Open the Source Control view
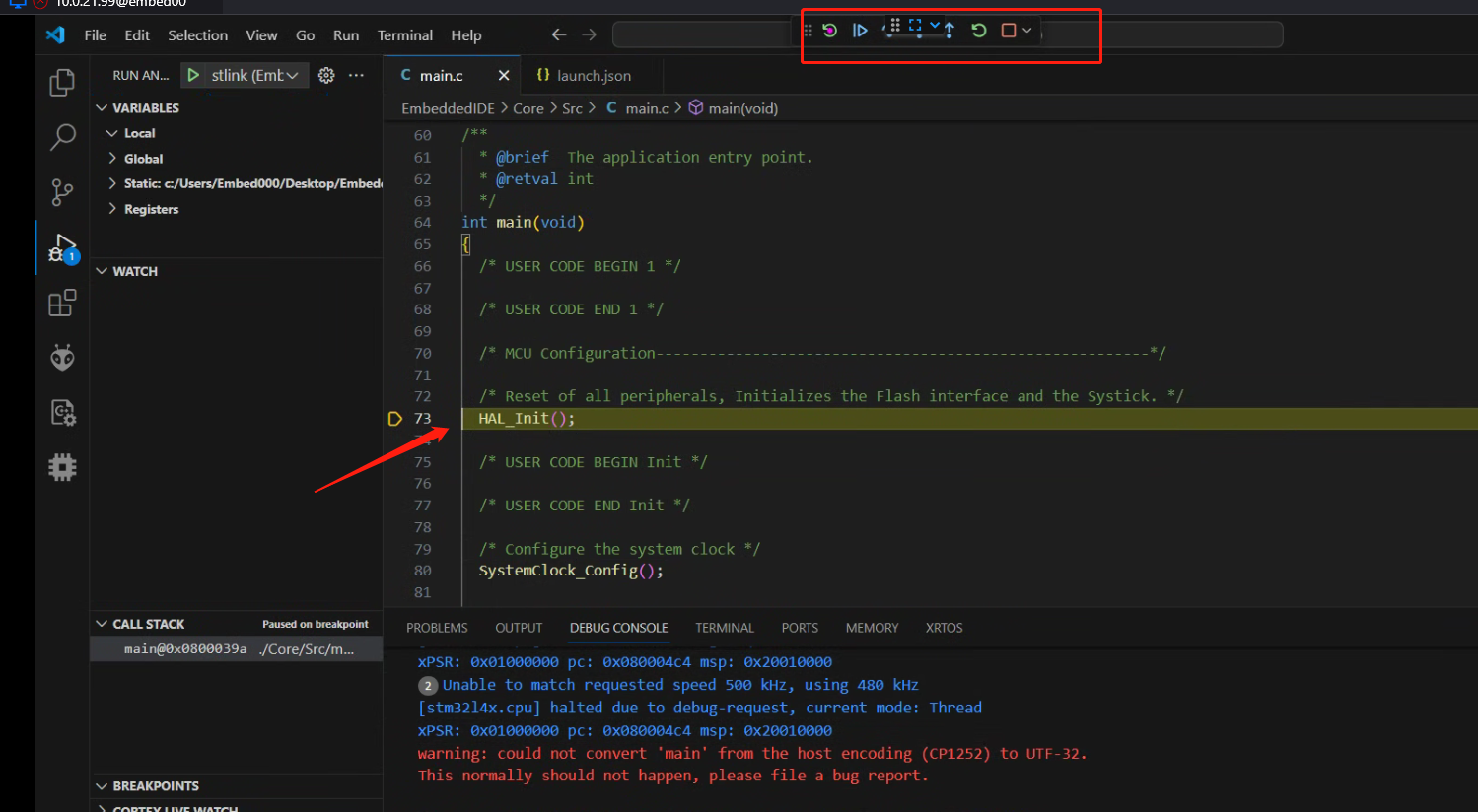The height and width of the screenshot is (812, 1478). pyautogui.click(x=62, y=192)
